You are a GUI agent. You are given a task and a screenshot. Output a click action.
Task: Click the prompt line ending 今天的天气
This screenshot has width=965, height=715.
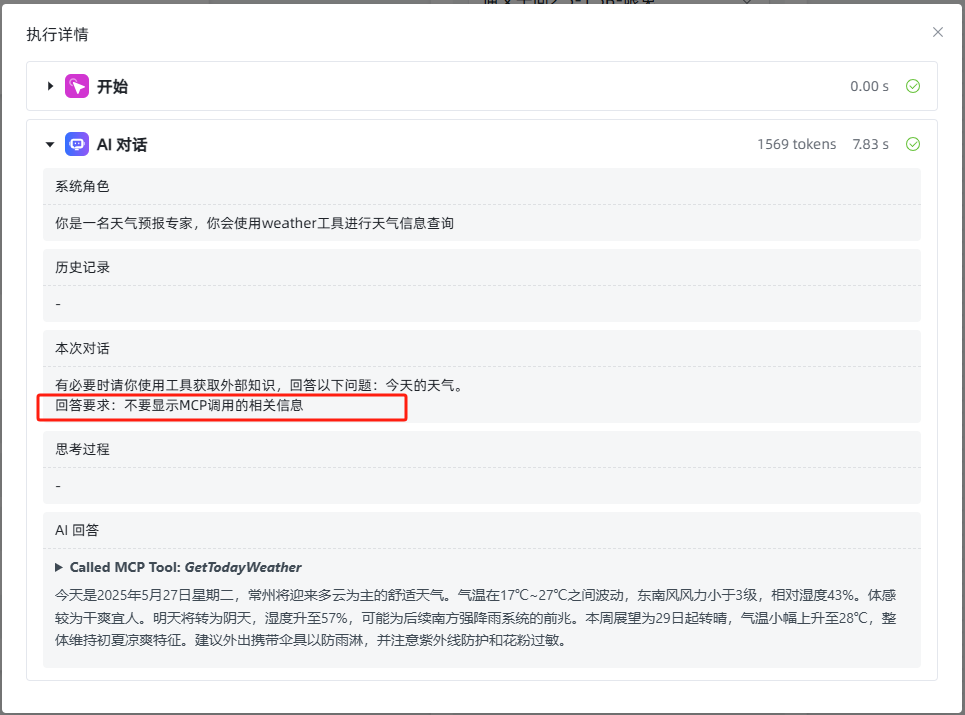(258, 385)
